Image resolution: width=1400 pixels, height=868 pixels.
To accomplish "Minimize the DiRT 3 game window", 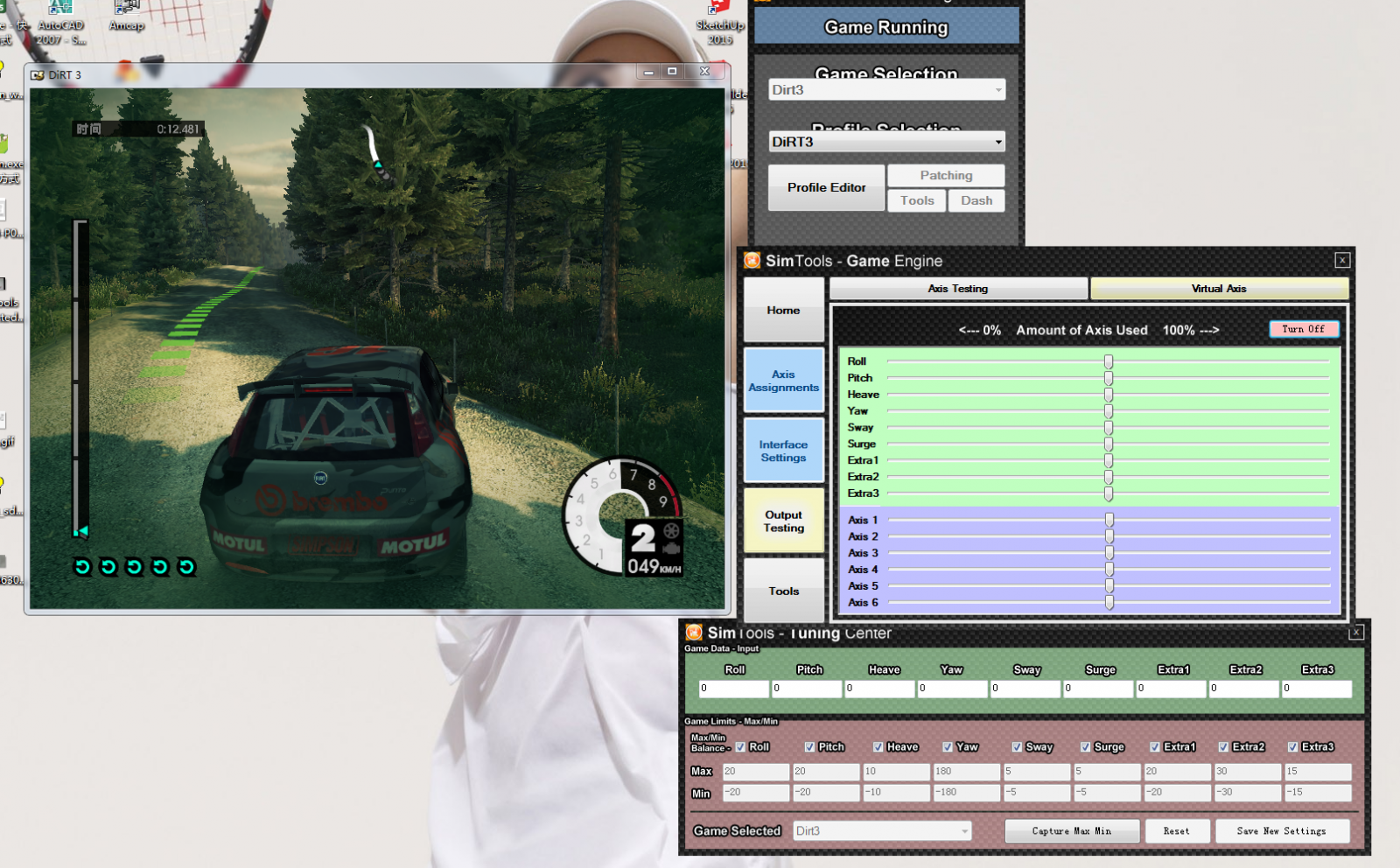I will 648,72.
